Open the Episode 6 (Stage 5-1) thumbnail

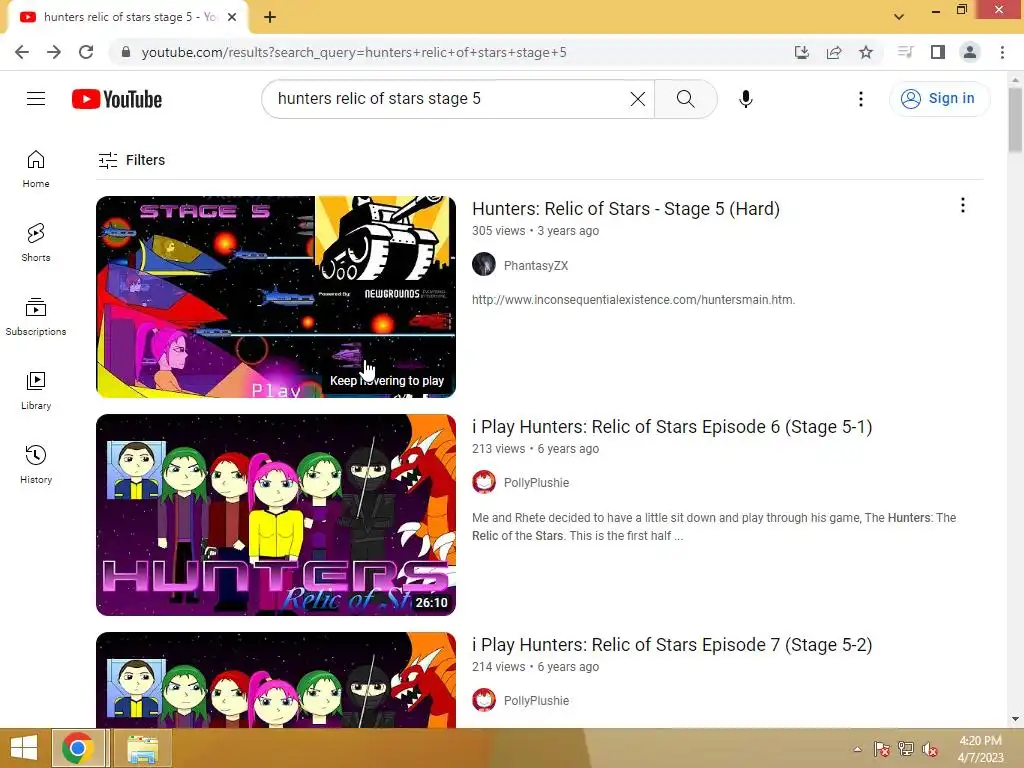(x=276, y=515)
